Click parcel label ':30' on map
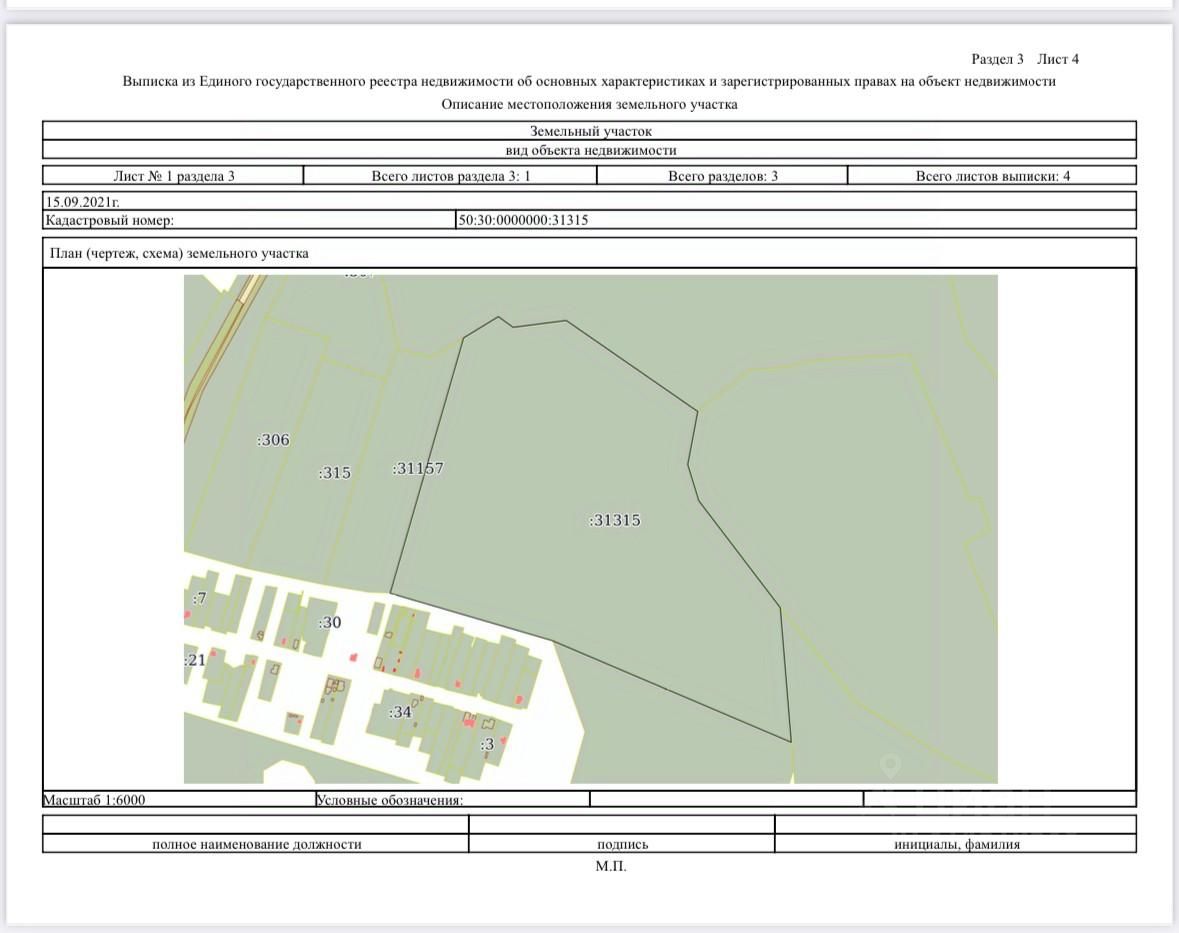This screenshot has height=933, width=1179. pyautogui.click(x=330, y=623)
